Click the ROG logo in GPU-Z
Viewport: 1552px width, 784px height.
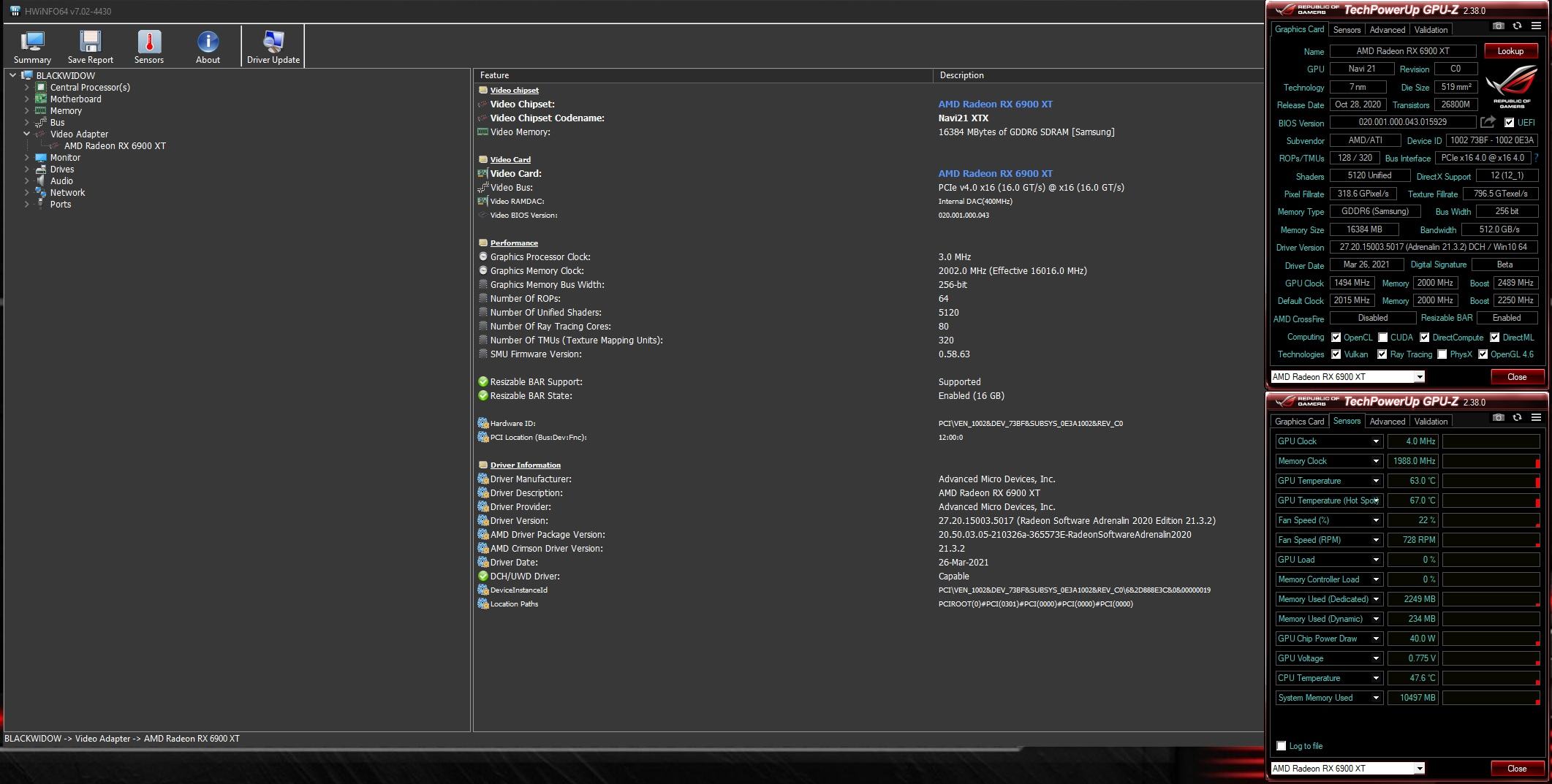click(1511, 87)
